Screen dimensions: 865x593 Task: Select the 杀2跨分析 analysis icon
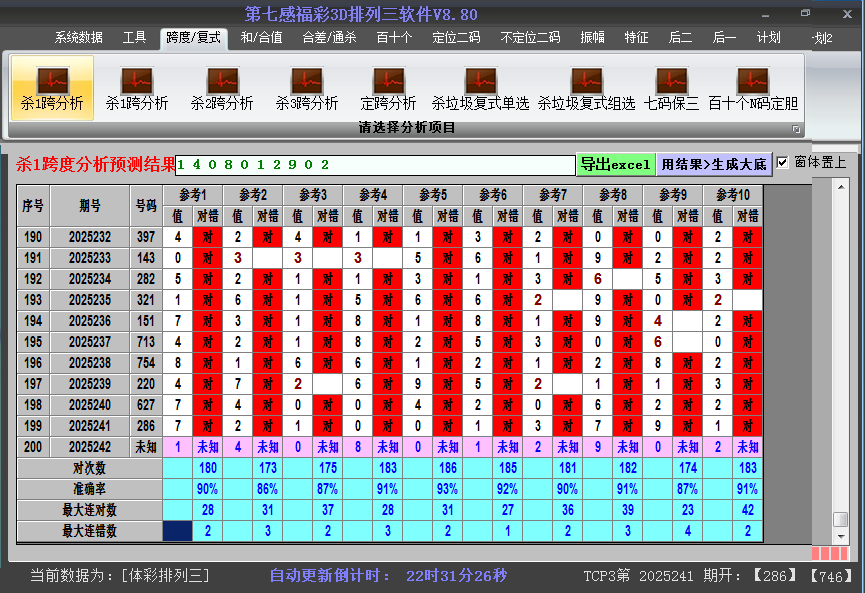coord(222,88)
